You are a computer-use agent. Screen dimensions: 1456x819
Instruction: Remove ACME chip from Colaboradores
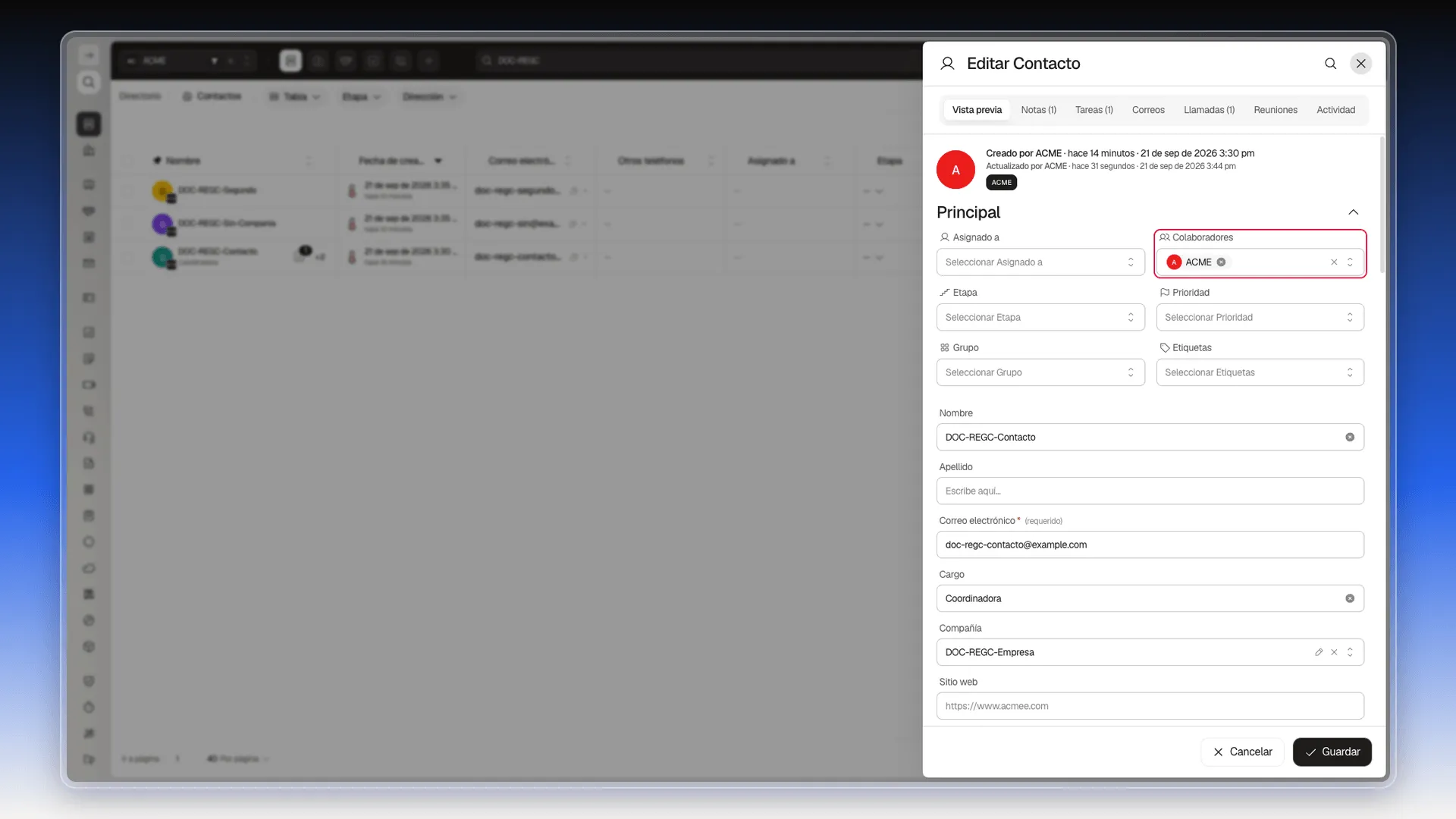[1221, 262]
